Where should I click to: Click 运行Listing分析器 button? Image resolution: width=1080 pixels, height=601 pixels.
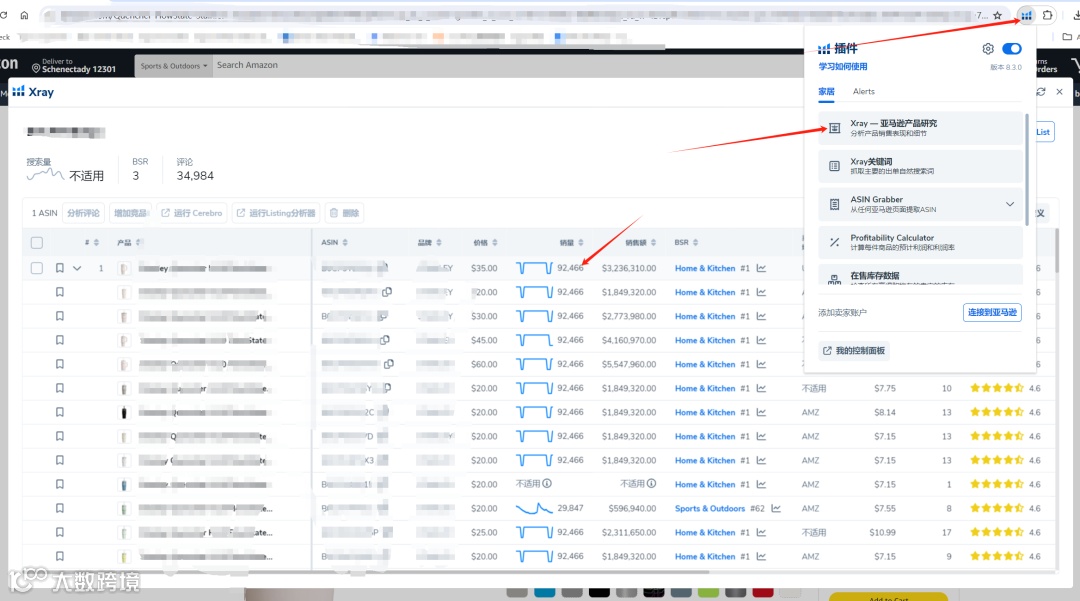276,213
